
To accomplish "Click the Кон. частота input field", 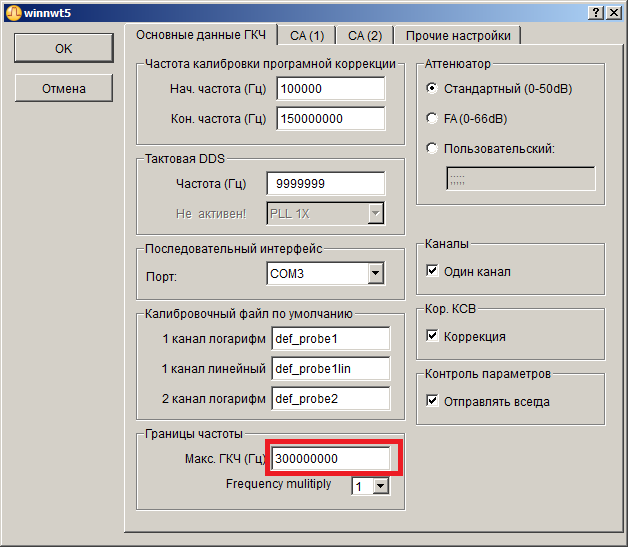I will tap(330, 118).
